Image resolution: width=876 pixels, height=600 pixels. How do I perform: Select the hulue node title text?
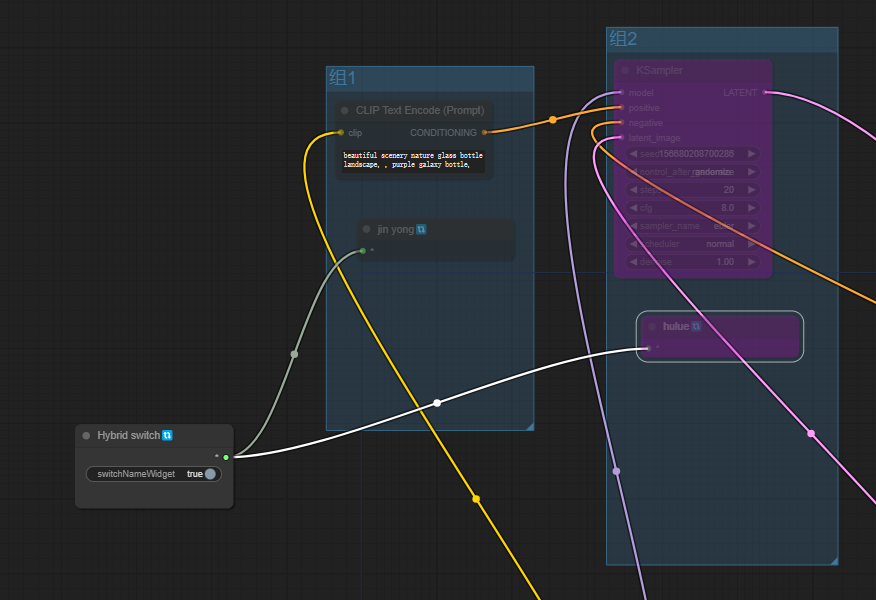[676, 326]
